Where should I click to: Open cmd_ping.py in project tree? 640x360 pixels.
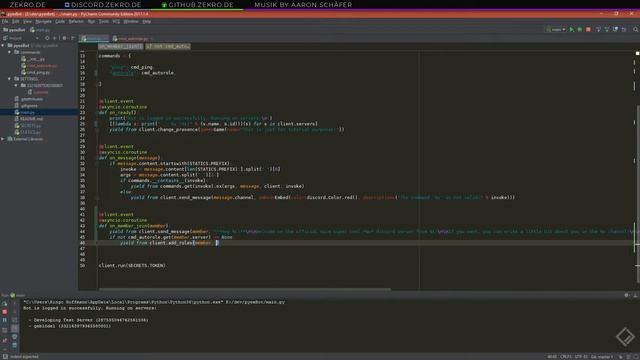(36, 72)
